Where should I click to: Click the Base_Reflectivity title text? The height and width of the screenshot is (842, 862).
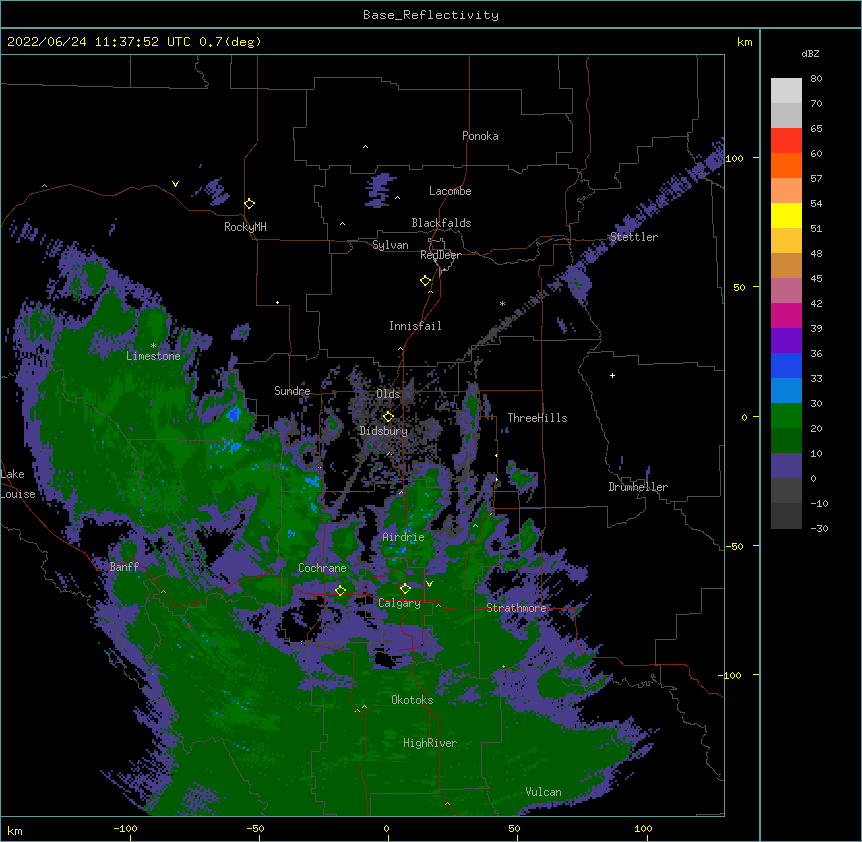(x=430, y=15)
